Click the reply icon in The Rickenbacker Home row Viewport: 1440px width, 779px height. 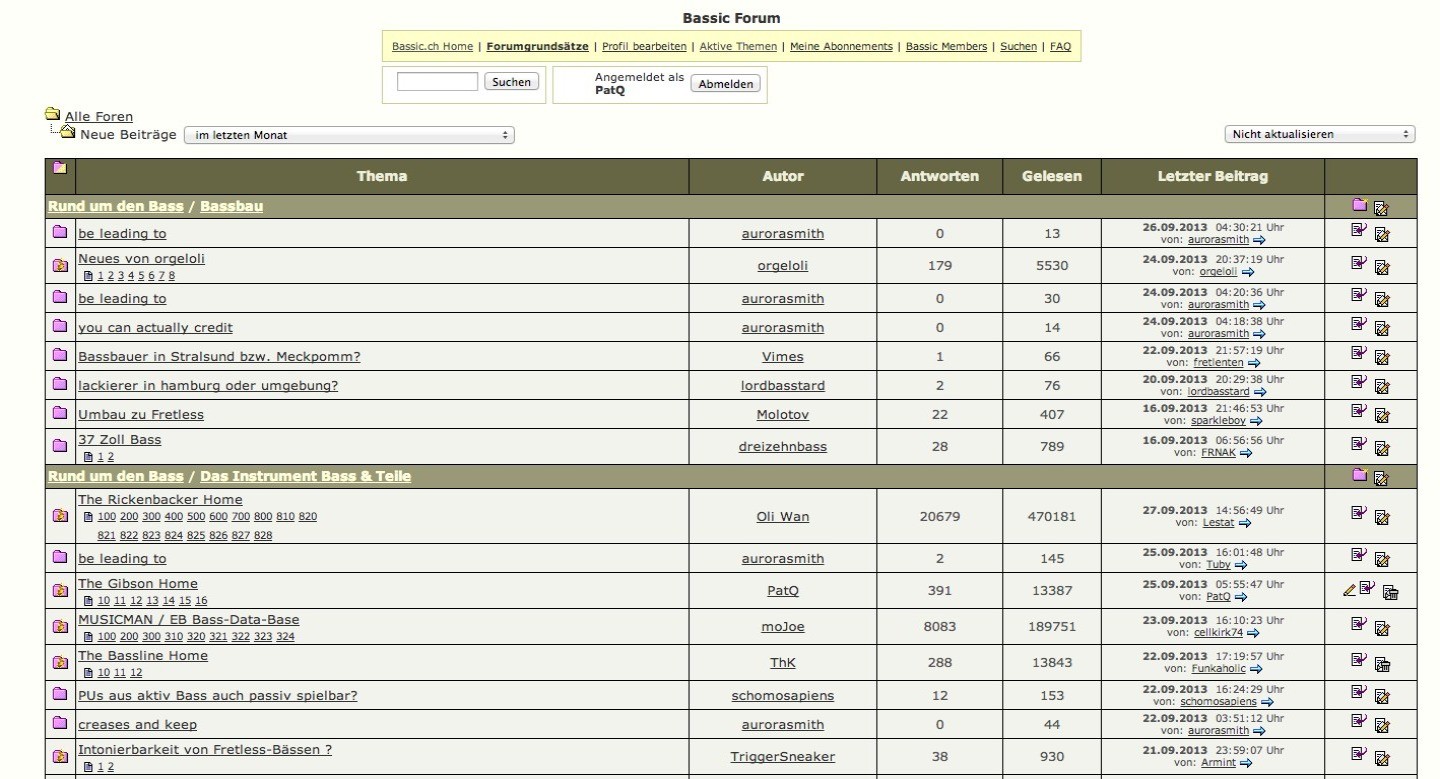click(x=1358, y=513)
